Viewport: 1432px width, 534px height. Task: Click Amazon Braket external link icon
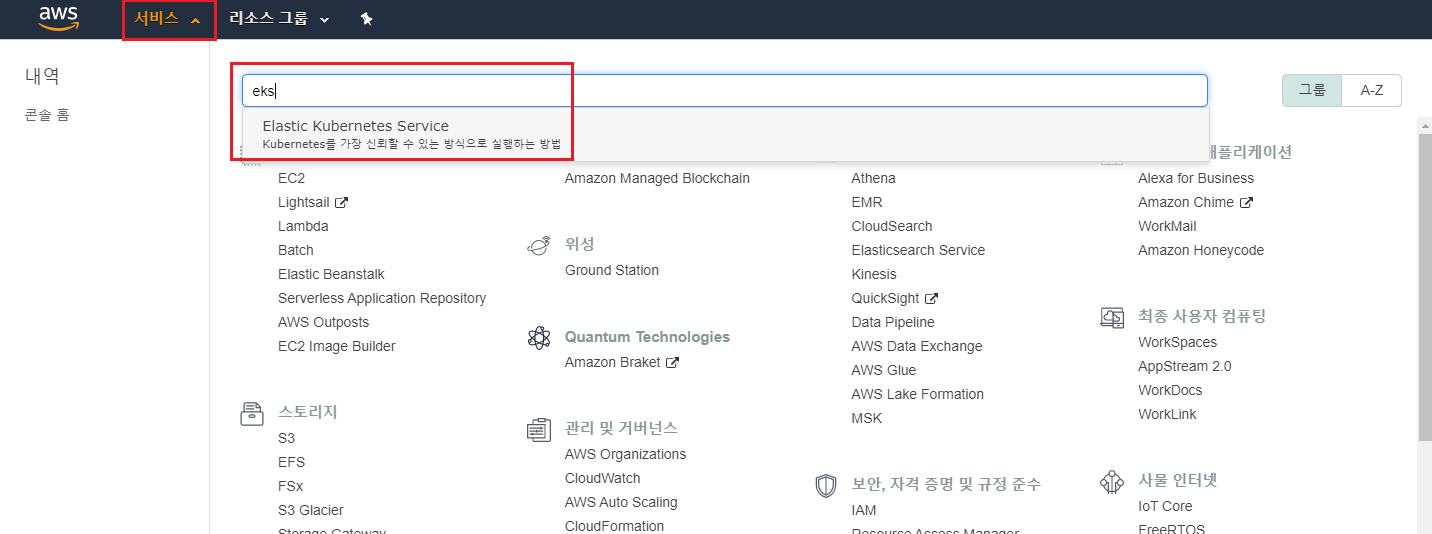point(673,362)
